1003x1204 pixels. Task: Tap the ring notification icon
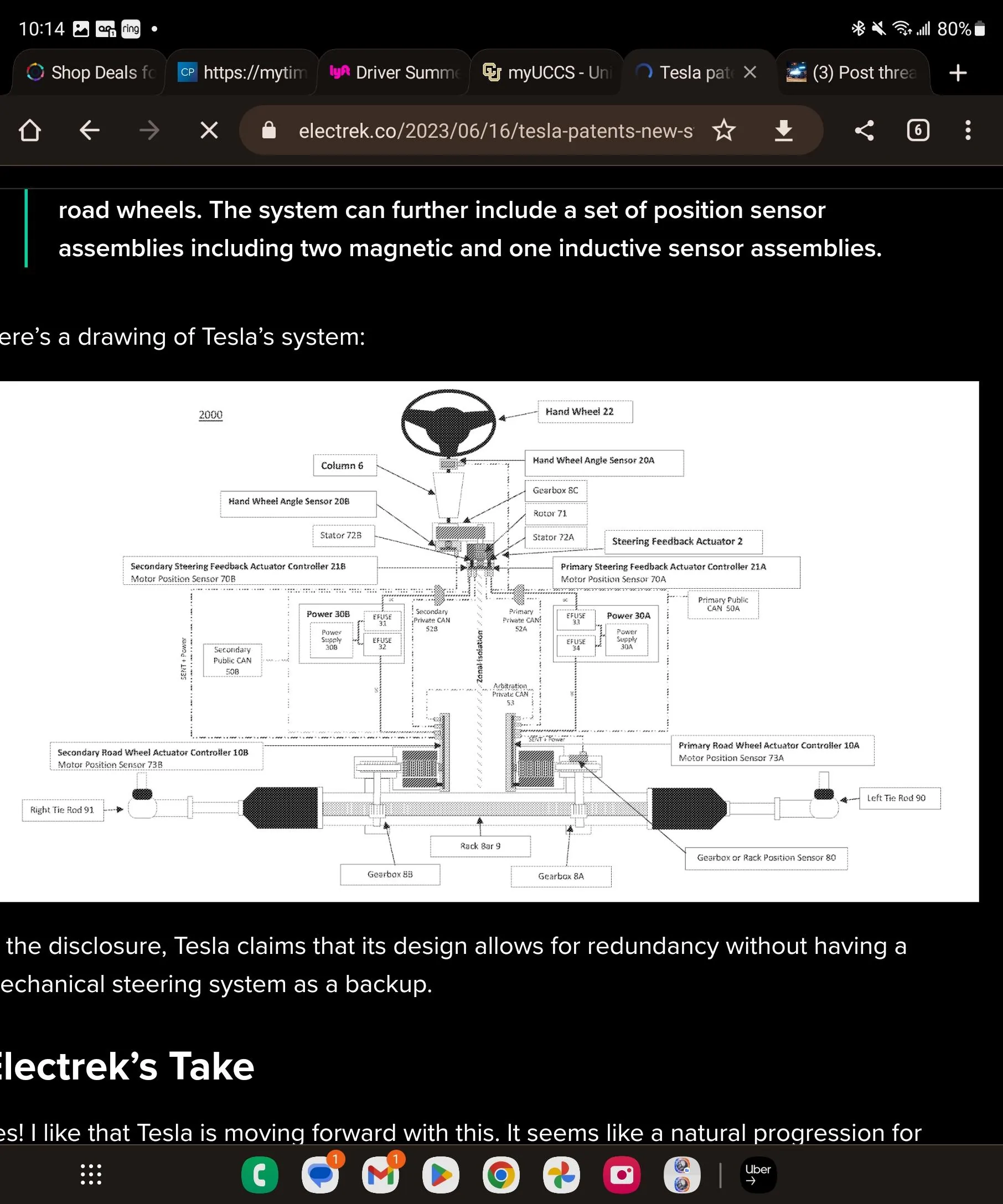[131, 29]
